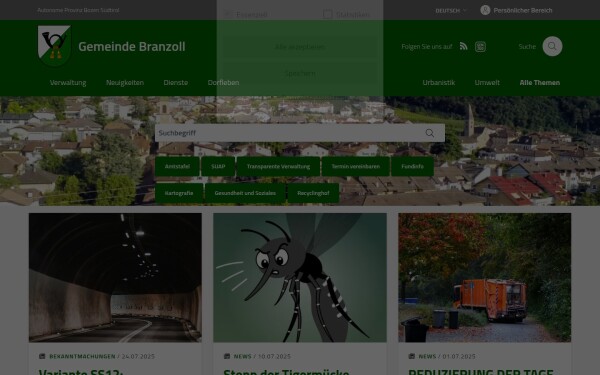Click the Amtstafel quick link
The width and height of the screenshot is (600, 375).
[177, 166]
